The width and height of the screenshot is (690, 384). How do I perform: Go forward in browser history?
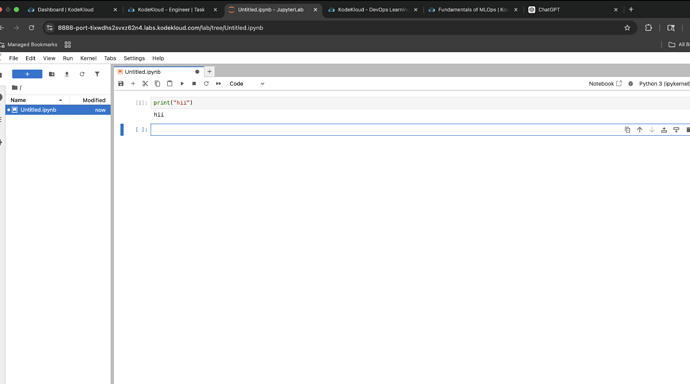[x=16, y=28]
